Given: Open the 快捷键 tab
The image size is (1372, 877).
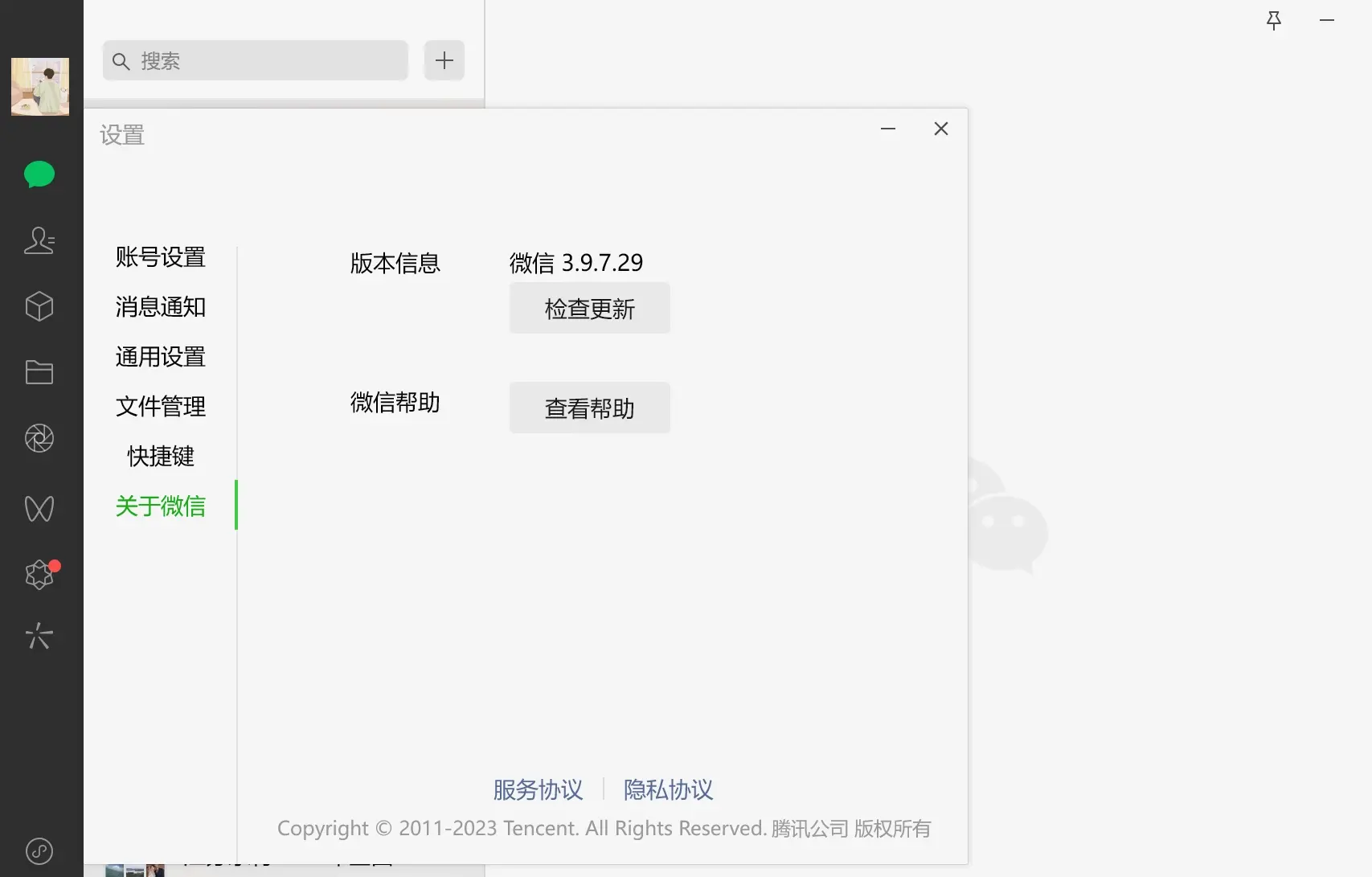Looking at the screenshot, I should coord(161,457).
